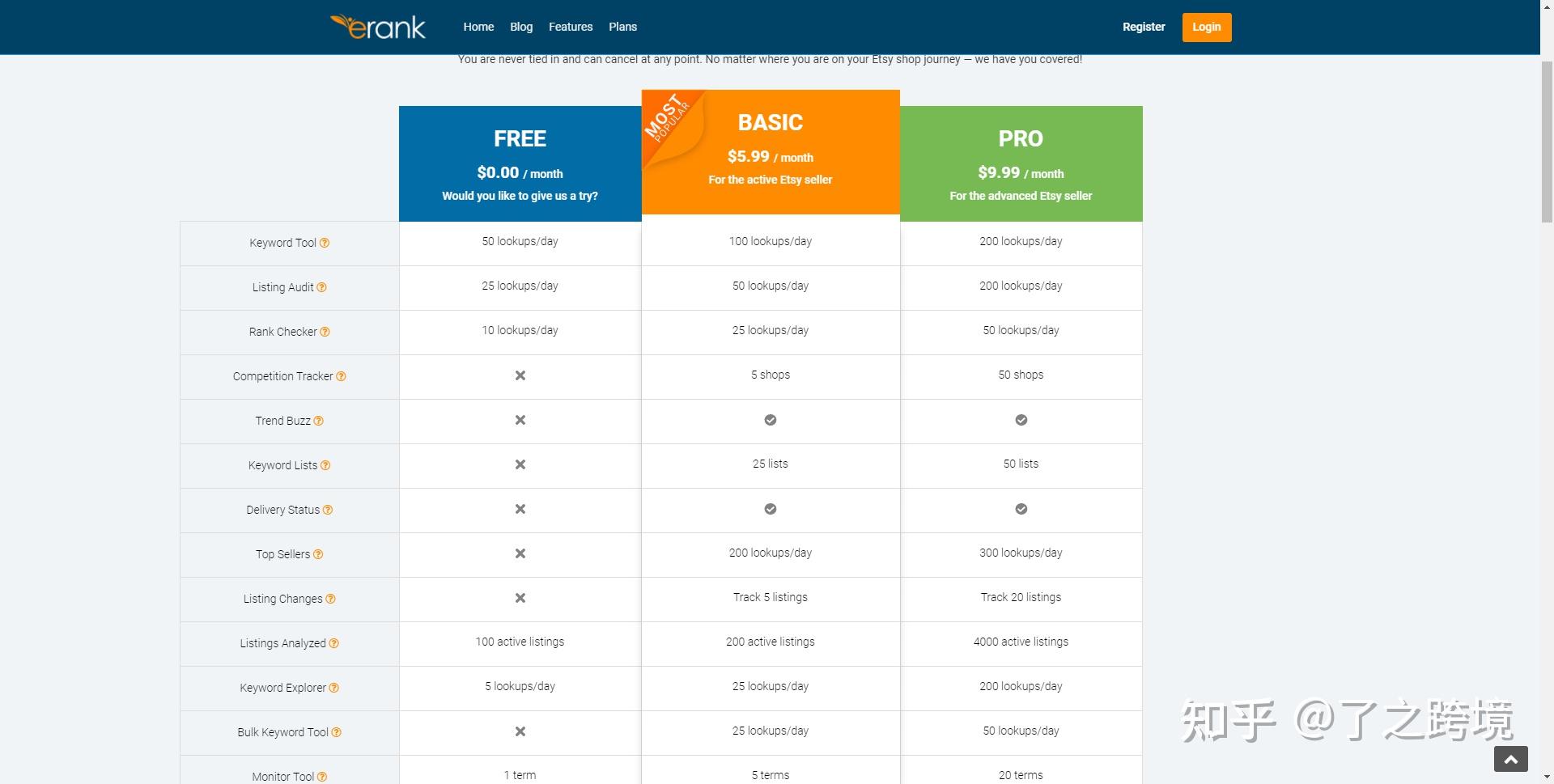Click the Listings Analyzed feature label
The width and height of the screenshot is (1554, 784).
click(x=282, y=643)
